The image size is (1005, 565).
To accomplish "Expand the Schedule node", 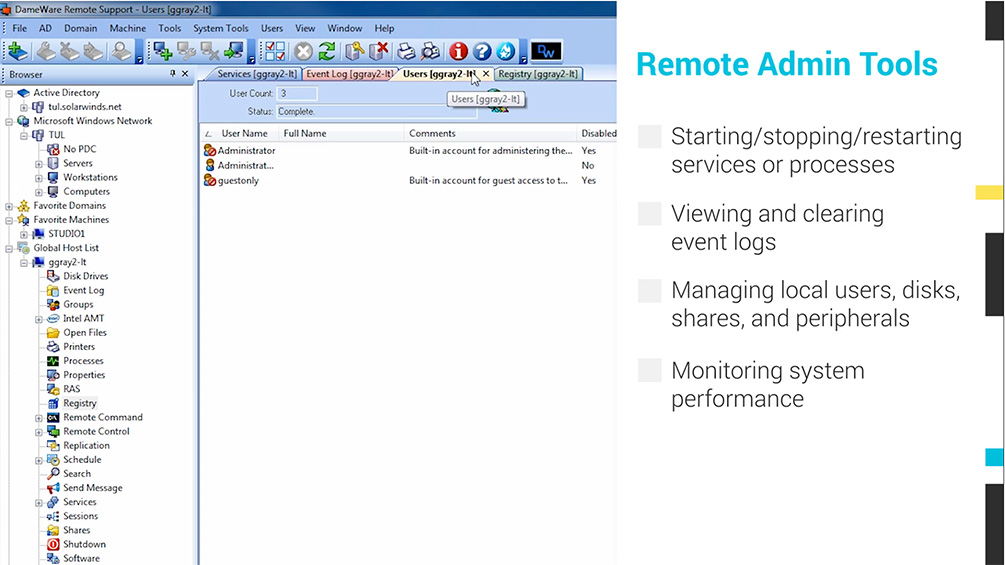I will click(x=38, y=459).
